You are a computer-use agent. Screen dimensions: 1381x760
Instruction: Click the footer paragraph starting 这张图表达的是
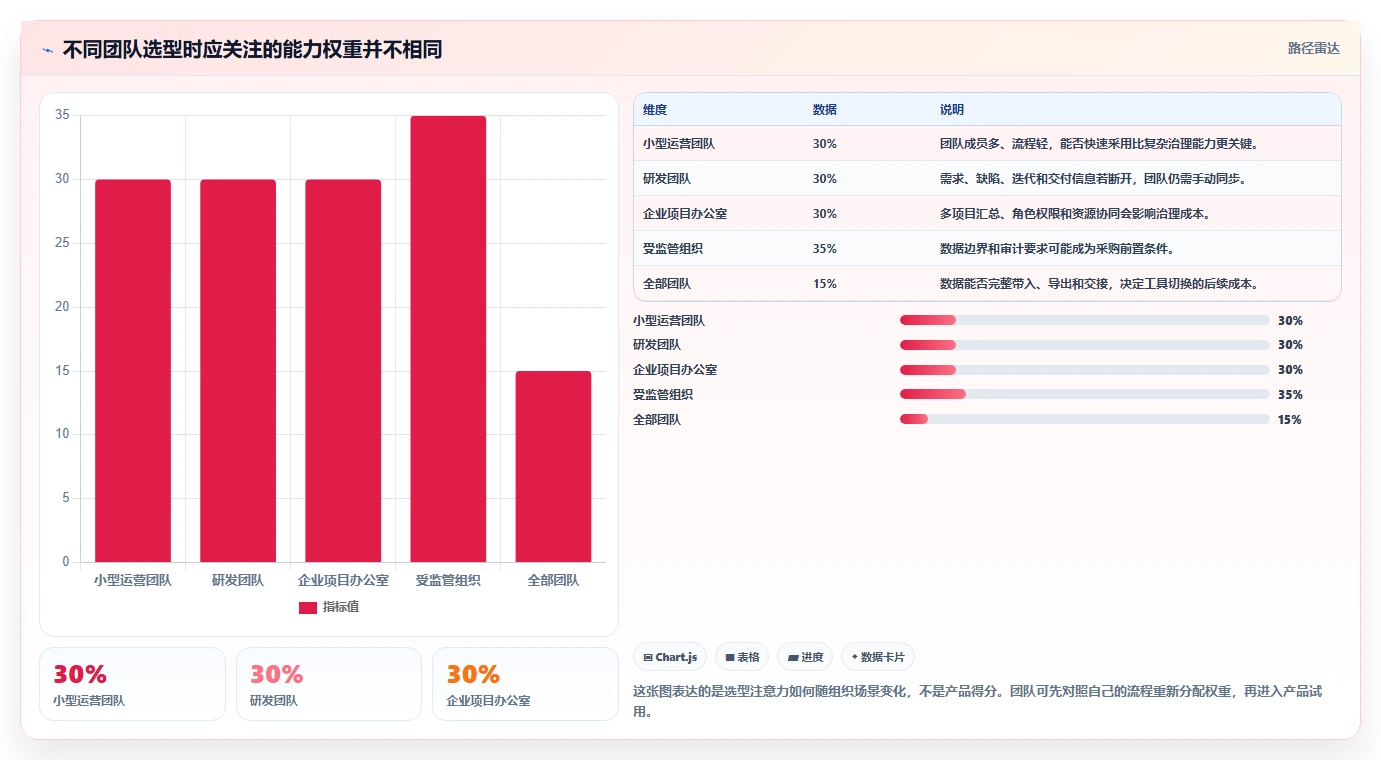pos(977,702)
